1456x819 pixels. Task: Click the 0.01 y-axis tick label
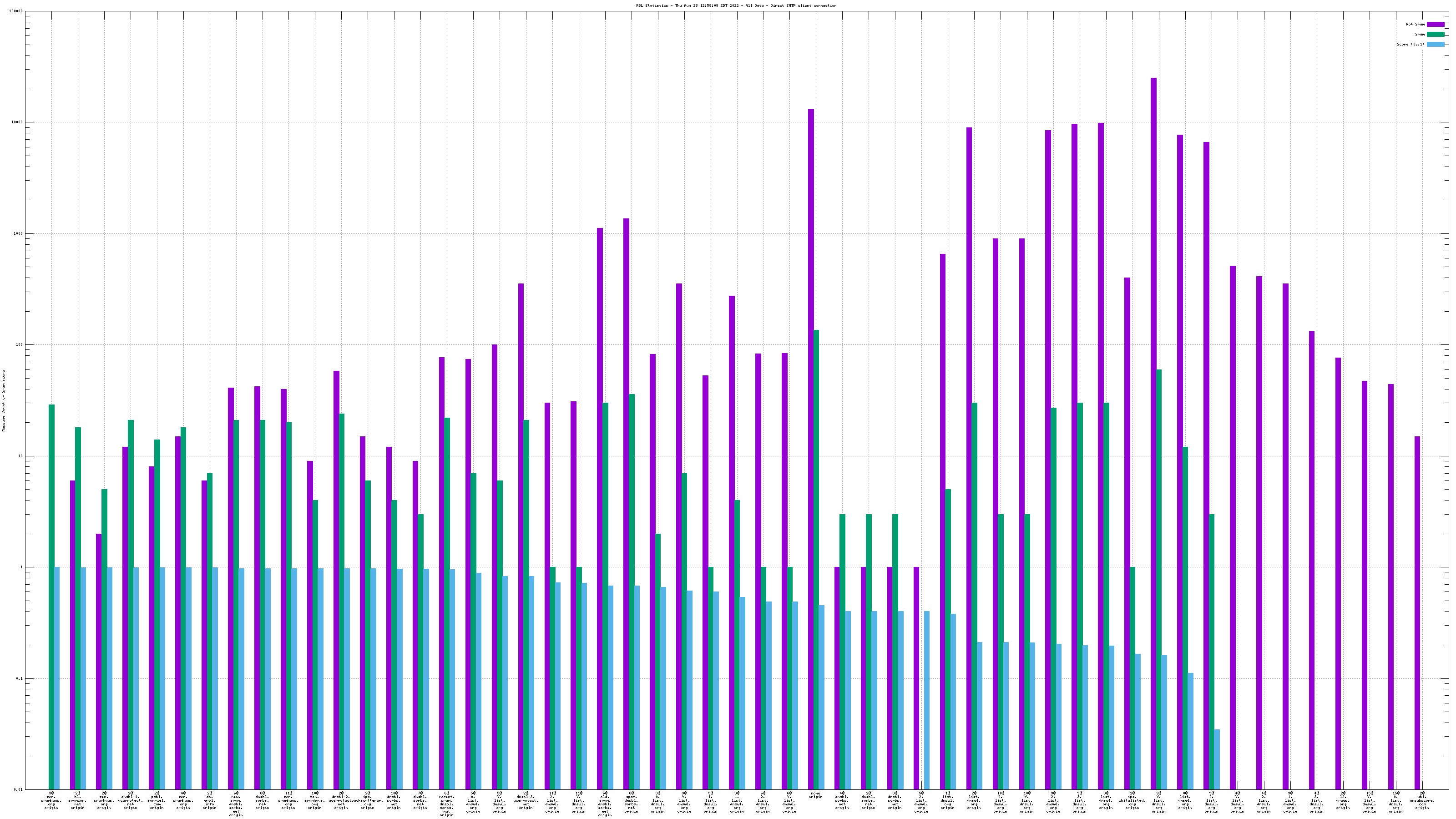click(19, 789)
